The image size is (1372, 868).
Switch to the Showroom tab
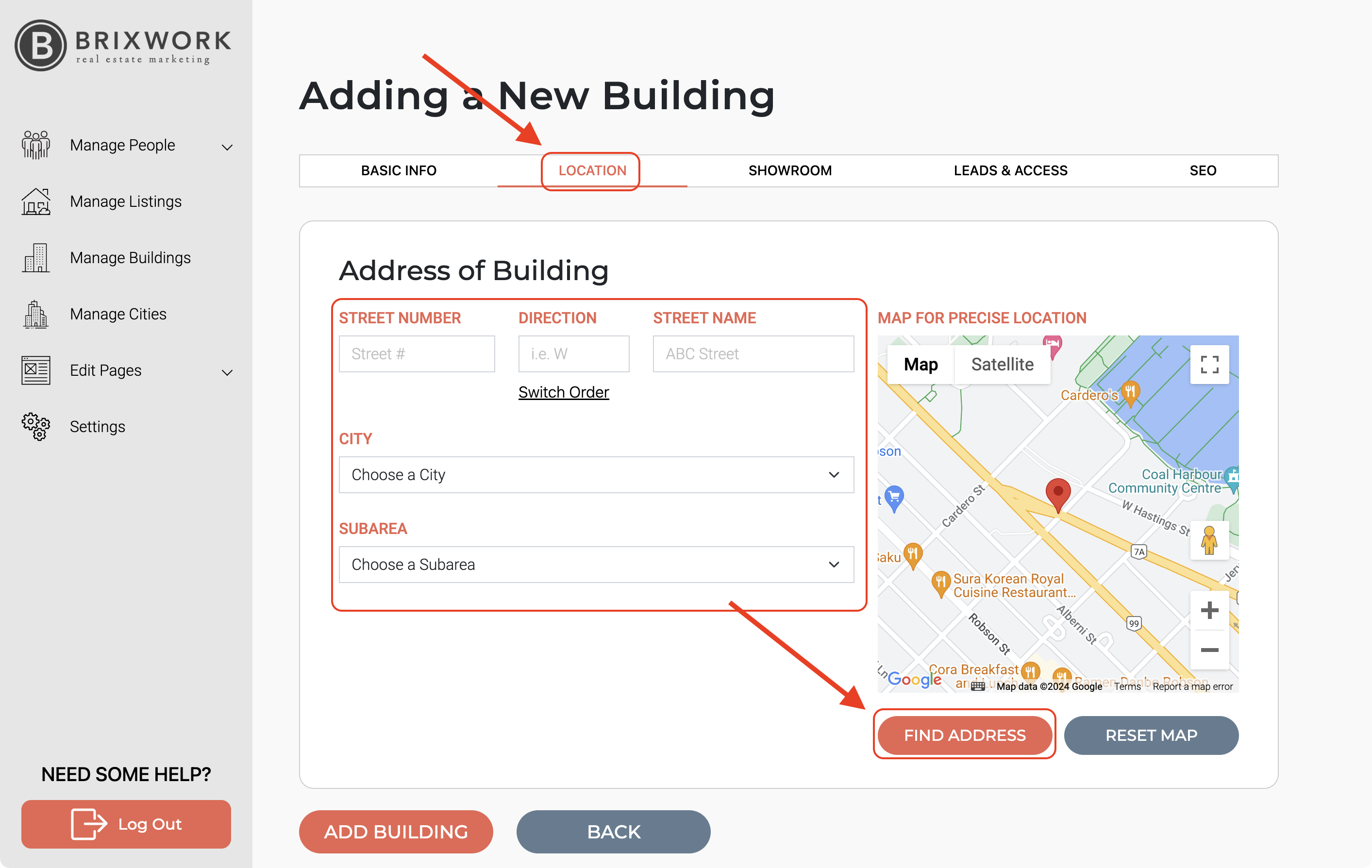(790, 170)
